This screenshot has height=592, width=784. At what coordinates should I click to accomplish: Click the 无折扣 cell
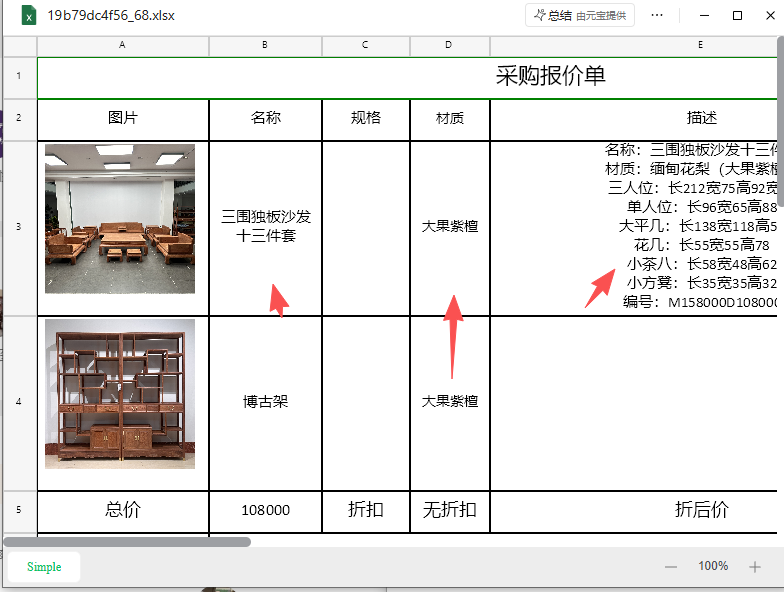(449, 511)
